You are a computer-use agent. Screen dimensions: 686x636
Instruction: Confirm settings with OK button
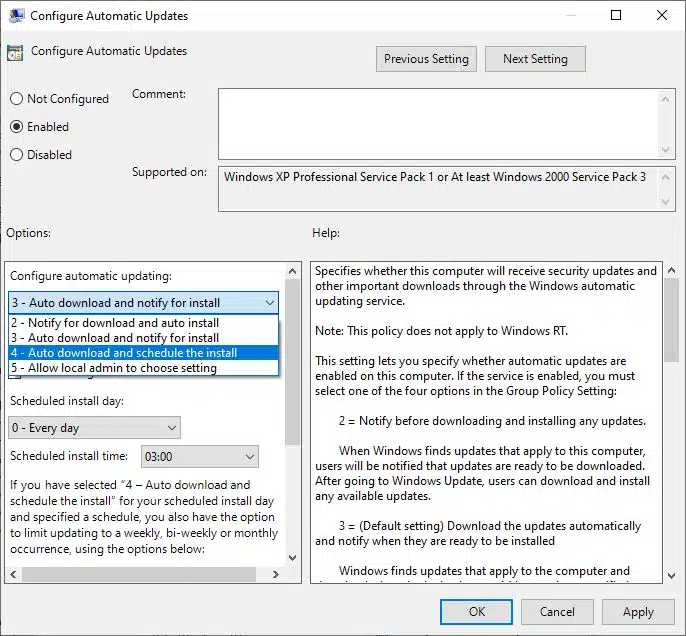(476, 612)
